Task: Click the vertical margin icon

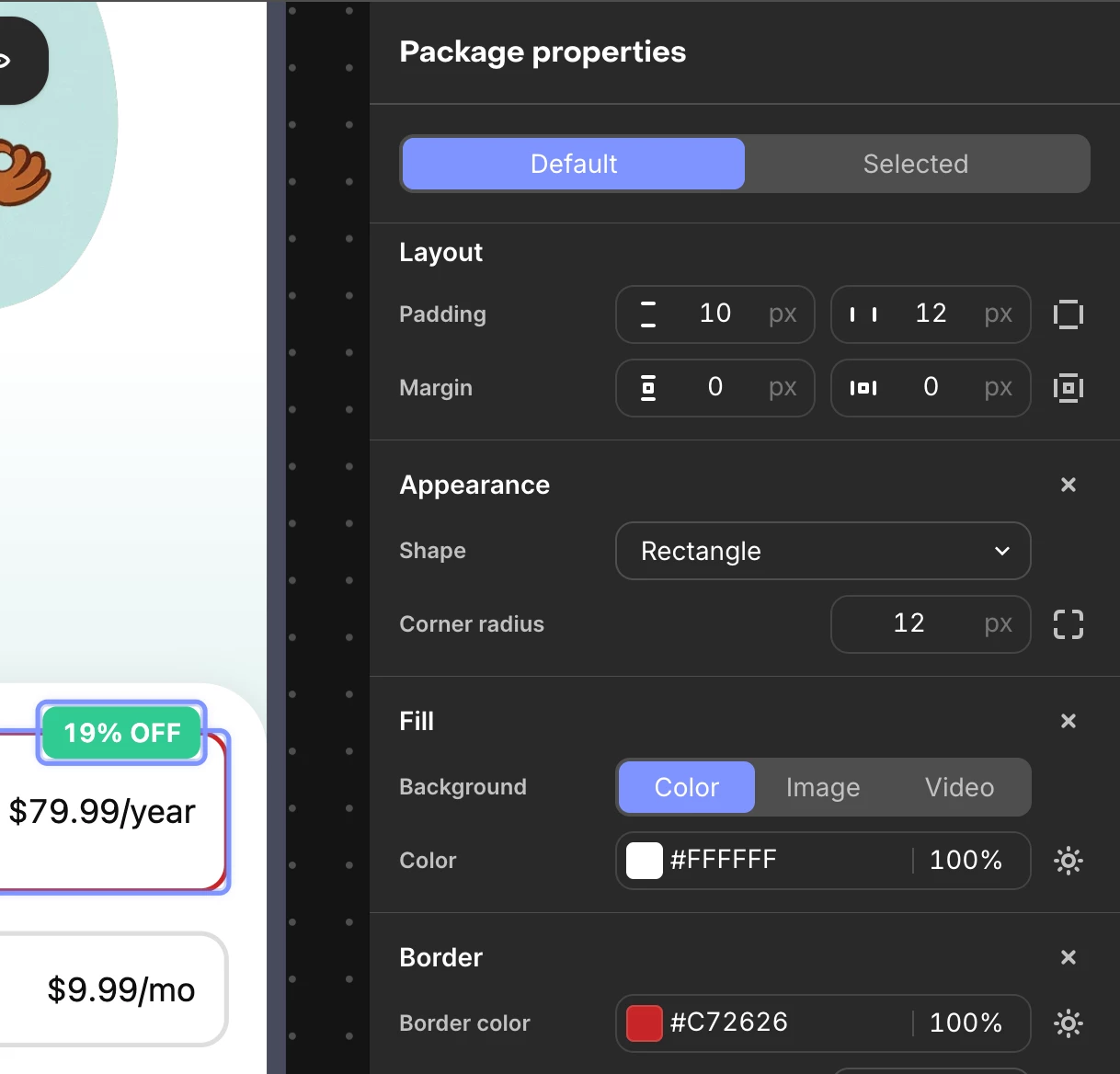Action: click(x=648, y=388)
